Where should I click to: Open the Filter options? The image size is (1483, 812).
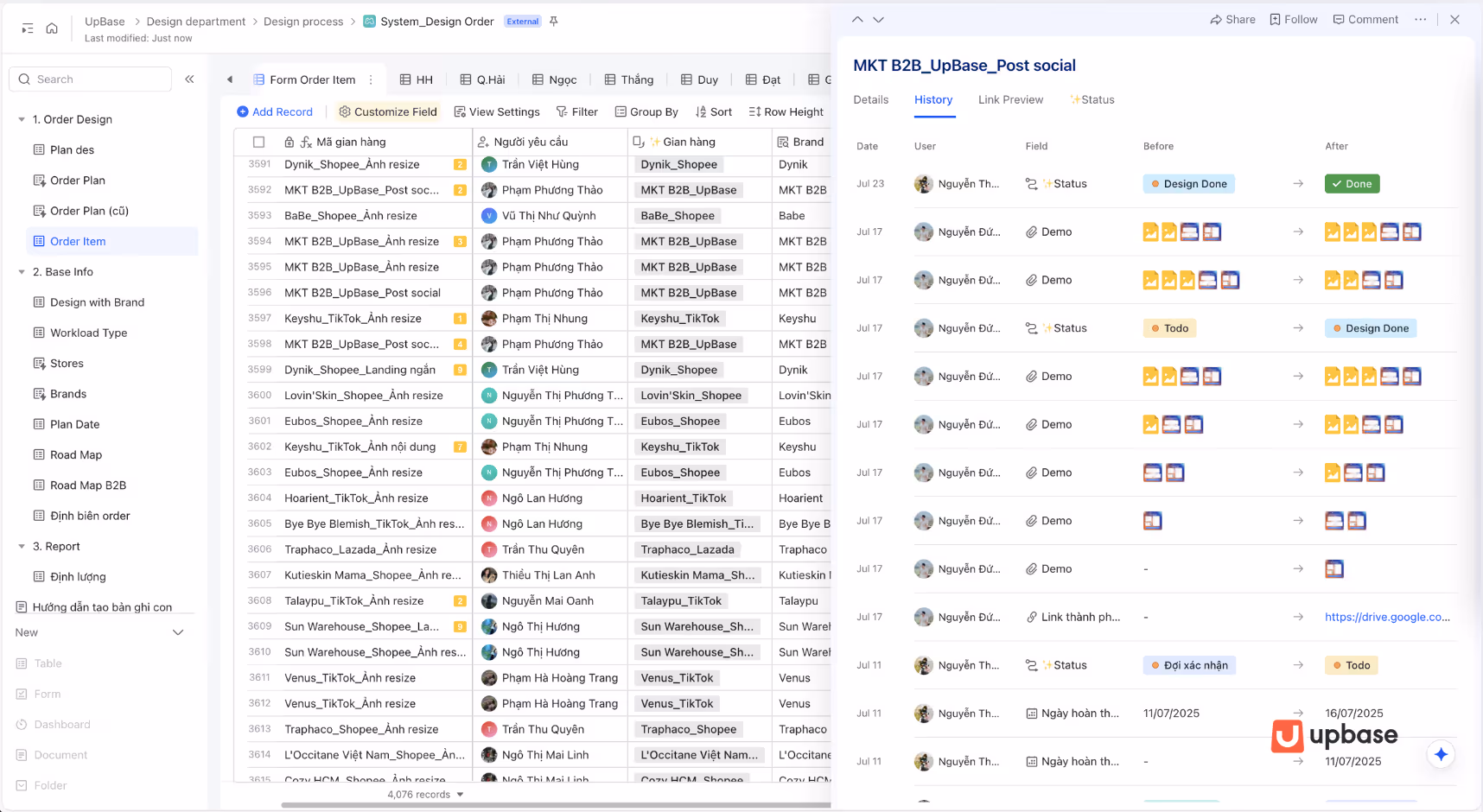click(x=577, y=112)
